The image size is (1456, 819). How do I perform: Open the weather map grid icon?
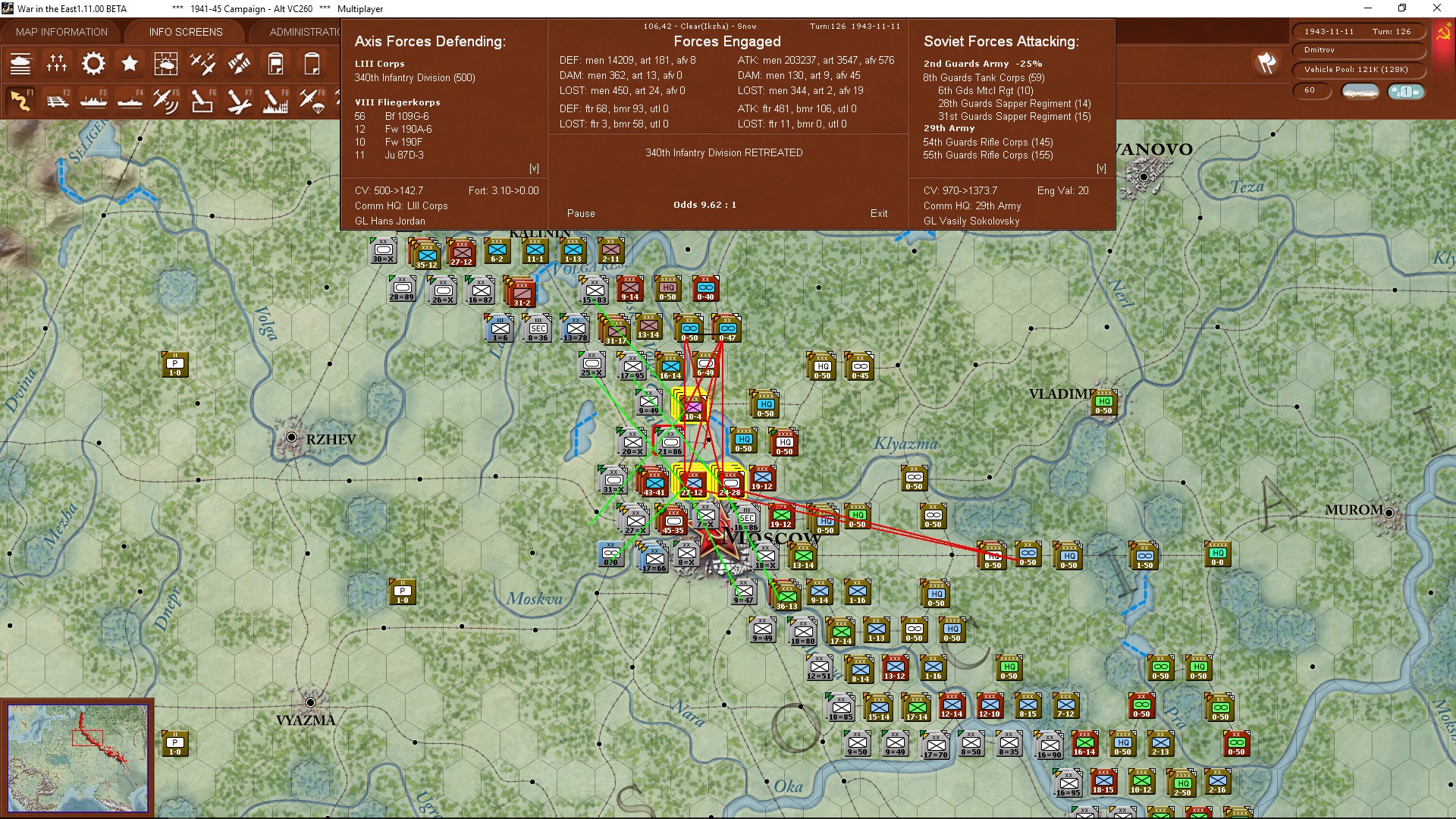coord(166,64)
